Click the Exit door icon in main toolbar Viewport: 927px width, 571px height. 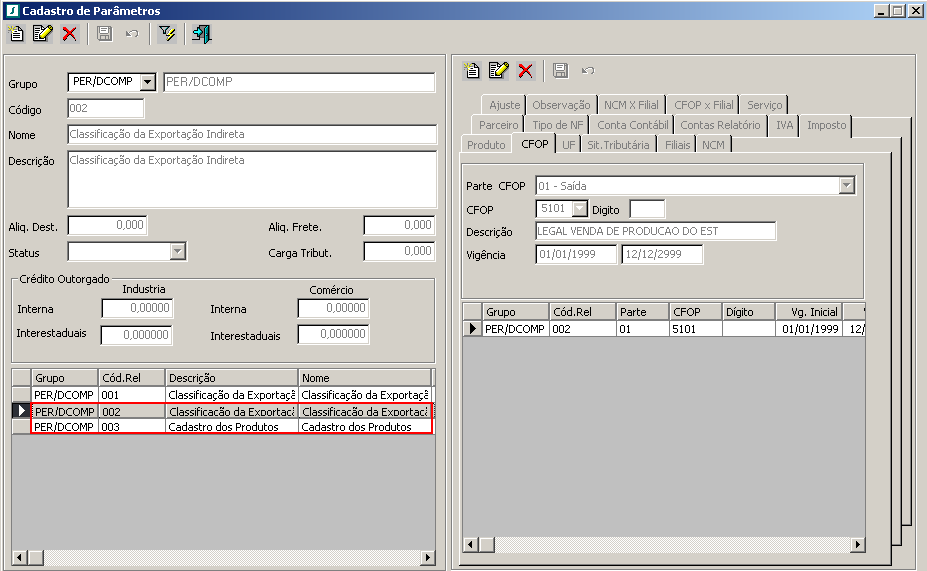click(x=202, y=34)
